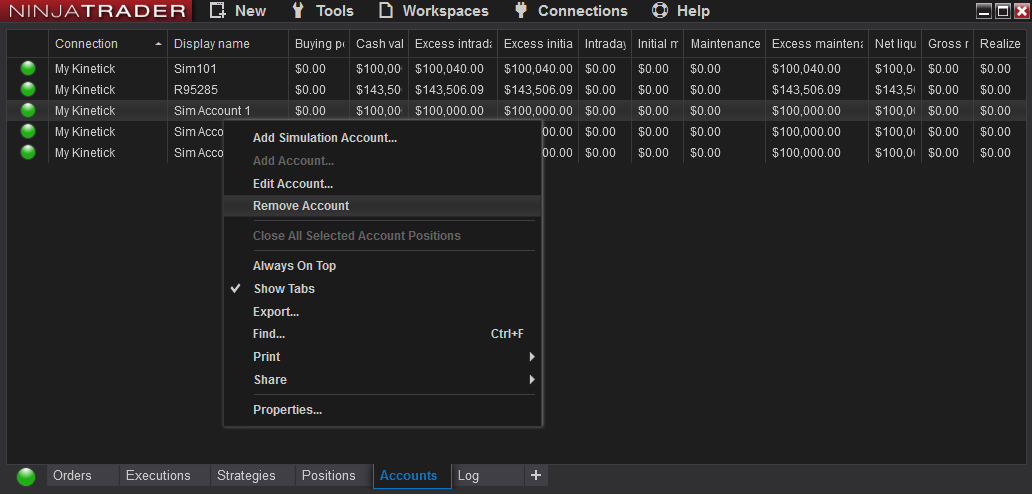This screenshot has height=494, width=1032.
Task: Sort by the Connection column header
Action: (x=108, y=43)
